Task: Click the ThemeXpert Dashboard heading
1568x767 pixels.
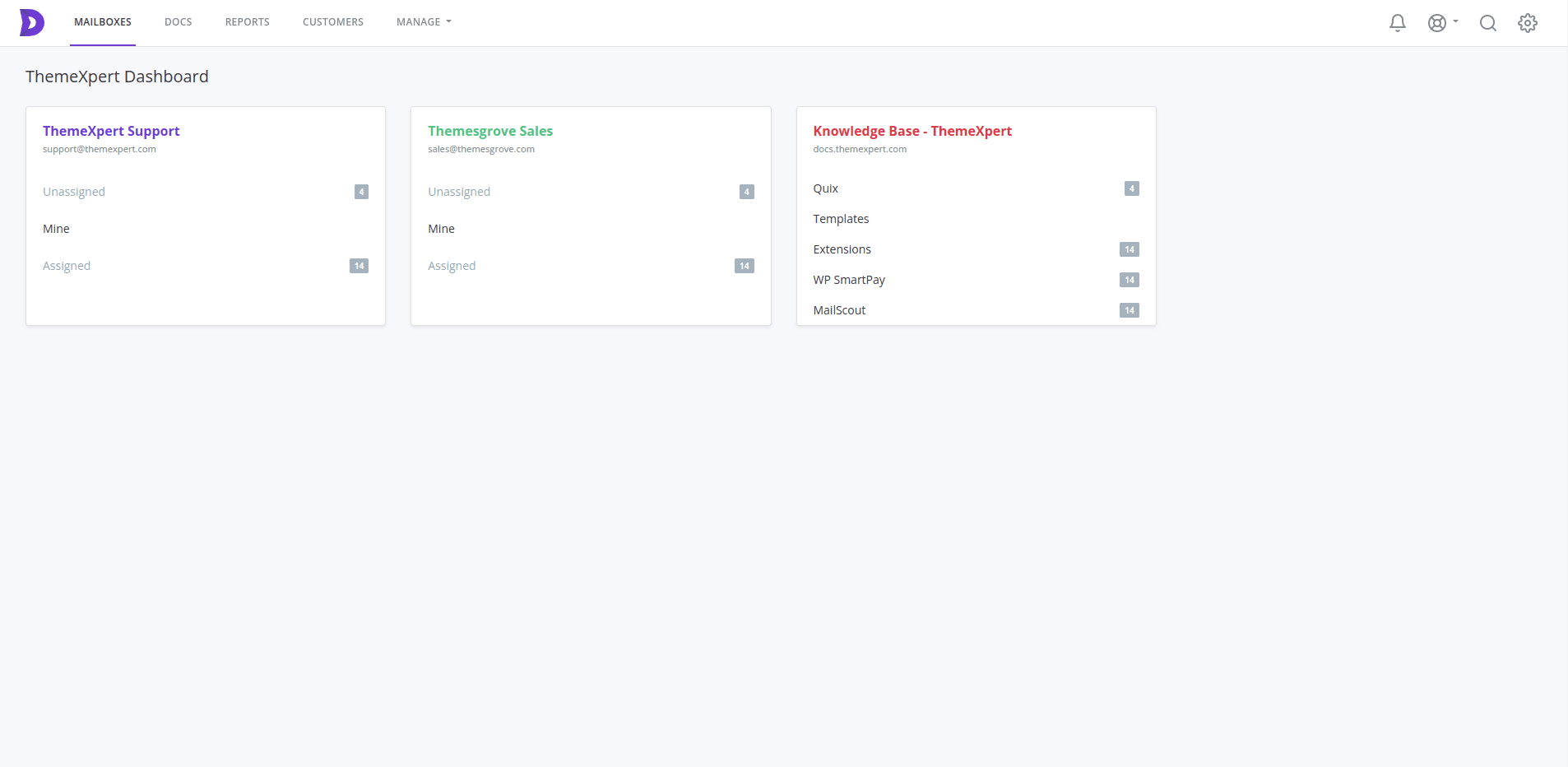Action: click(117, 77)
